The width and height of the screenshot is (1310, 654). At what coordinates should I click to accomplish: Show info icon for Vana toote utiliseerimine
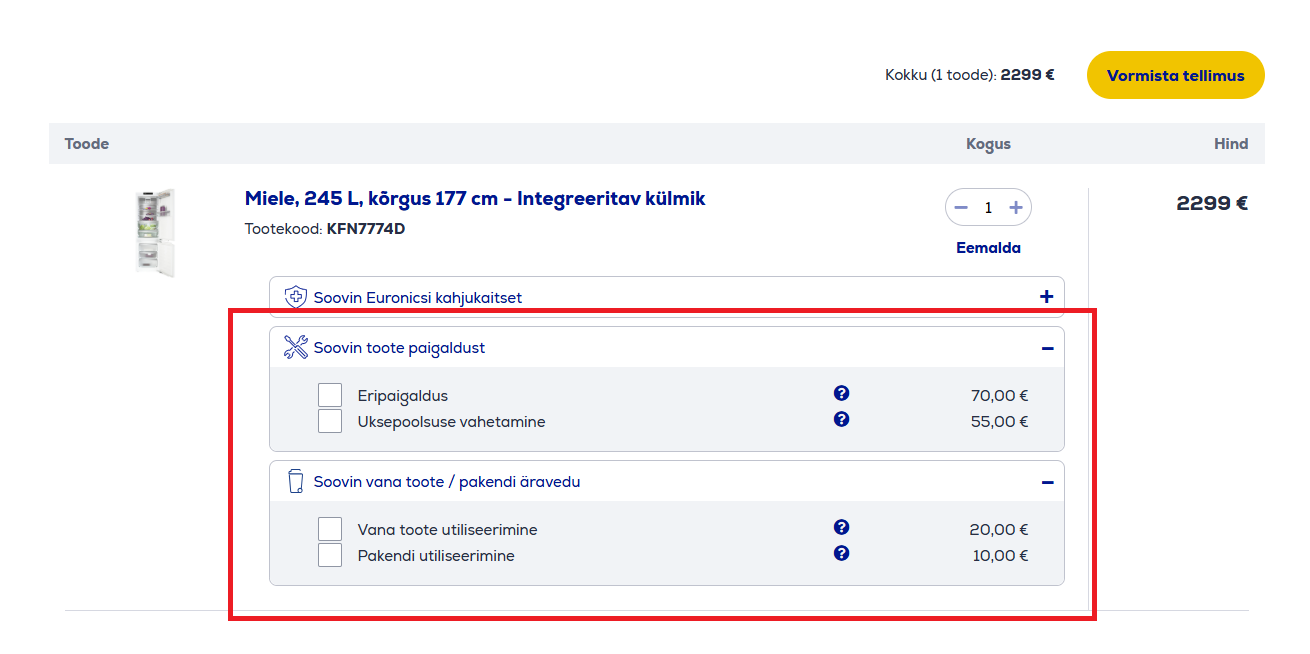841,527
